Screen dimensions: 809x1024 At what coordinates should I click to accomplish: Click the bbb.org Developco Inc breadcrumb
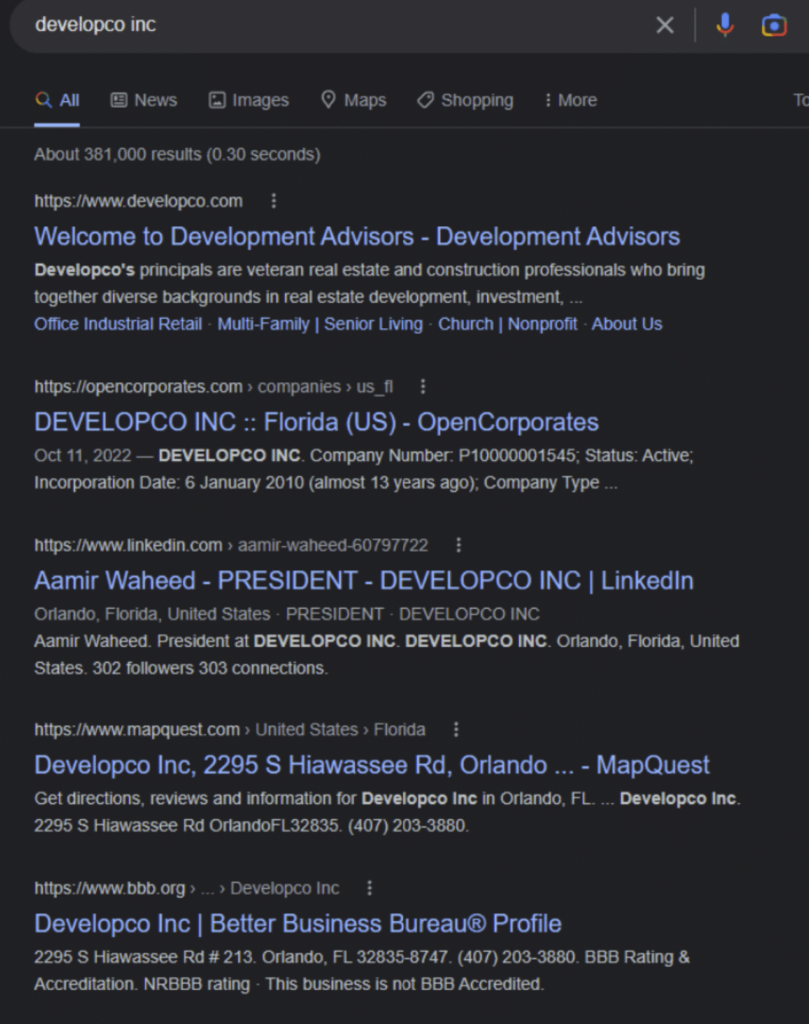point(187,888)
